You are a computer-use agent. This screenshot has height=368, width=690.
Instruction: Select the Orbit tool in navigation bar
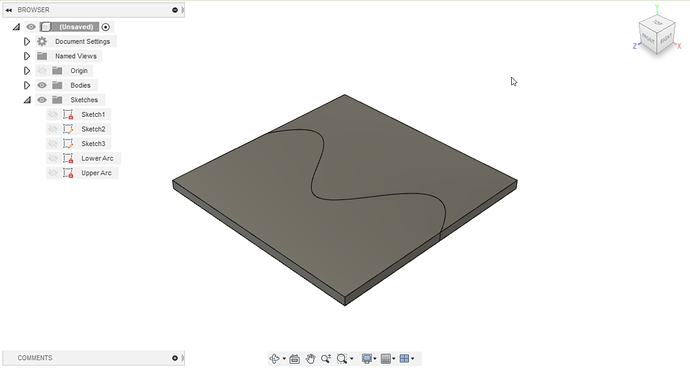coord(275,359)
